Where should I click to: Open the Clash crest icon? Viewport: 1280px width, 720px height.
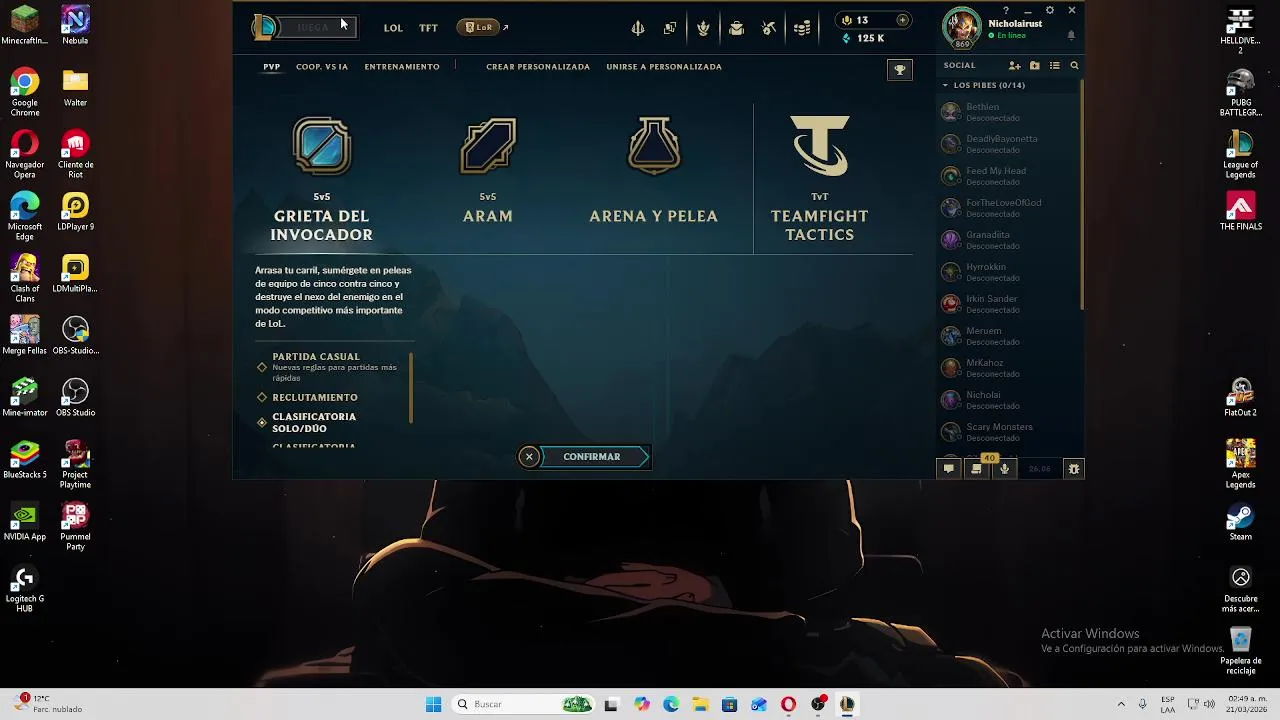click(703, 28)
